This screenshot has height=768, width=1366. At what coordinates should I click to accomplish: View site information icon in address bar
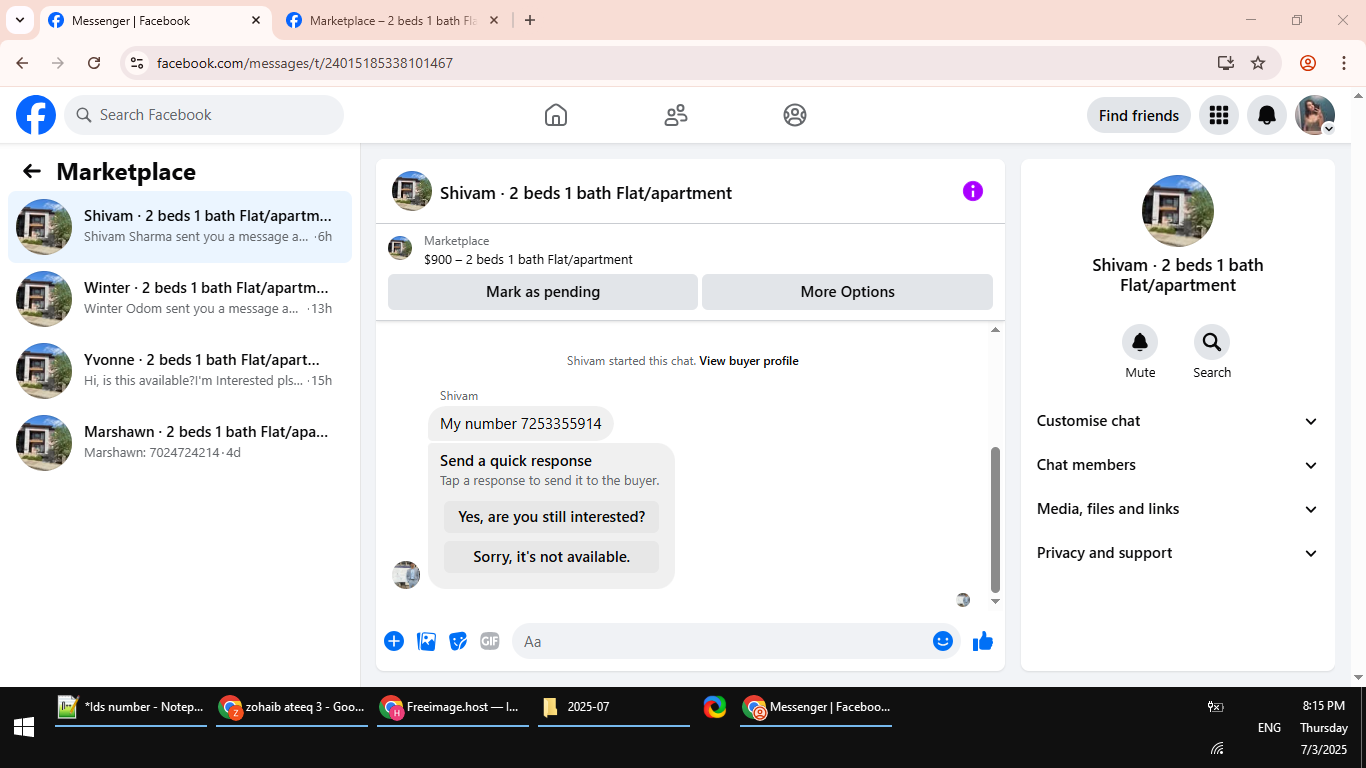click(x=138, y=63)
